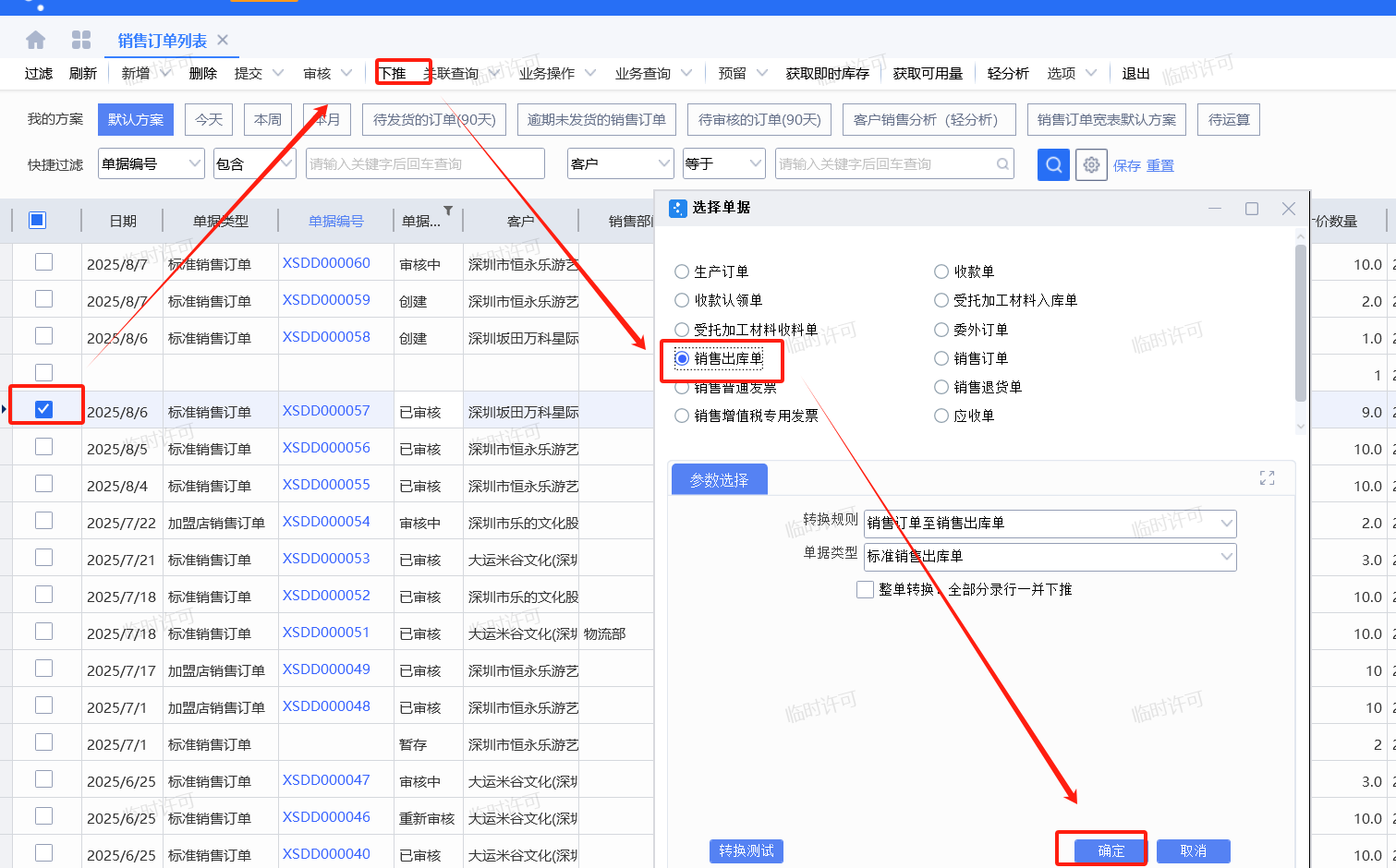Open the app grid menu icon
The width and height of the screenshot is (1396, 868).
[81, 40]
